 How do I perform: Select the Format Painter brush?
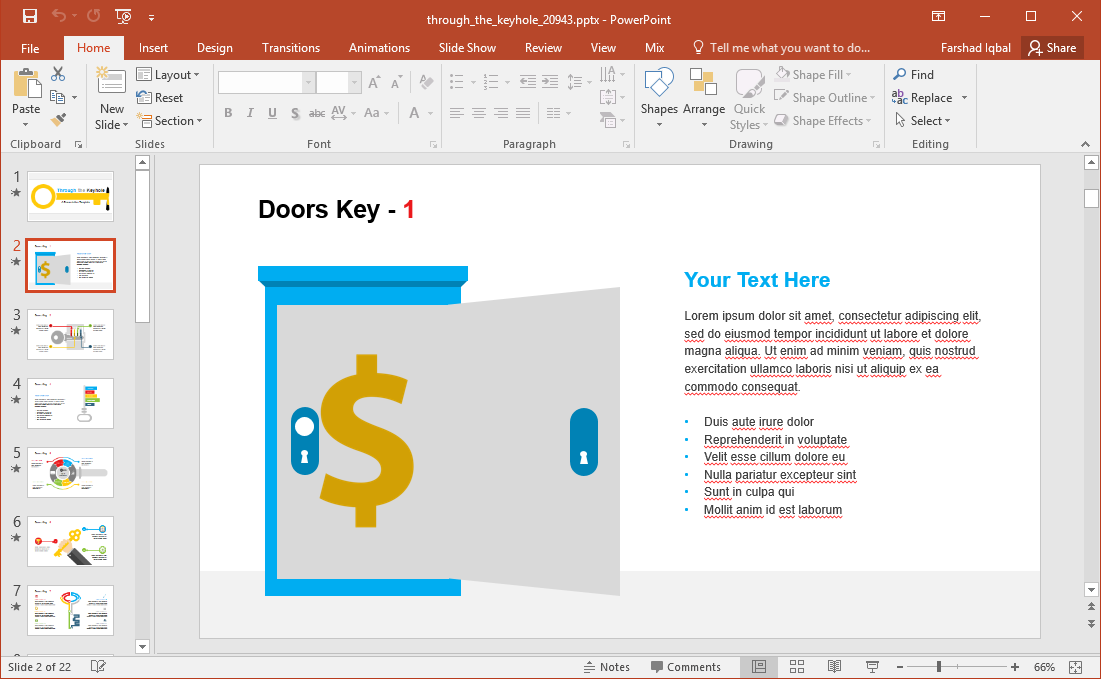(58, 120)
